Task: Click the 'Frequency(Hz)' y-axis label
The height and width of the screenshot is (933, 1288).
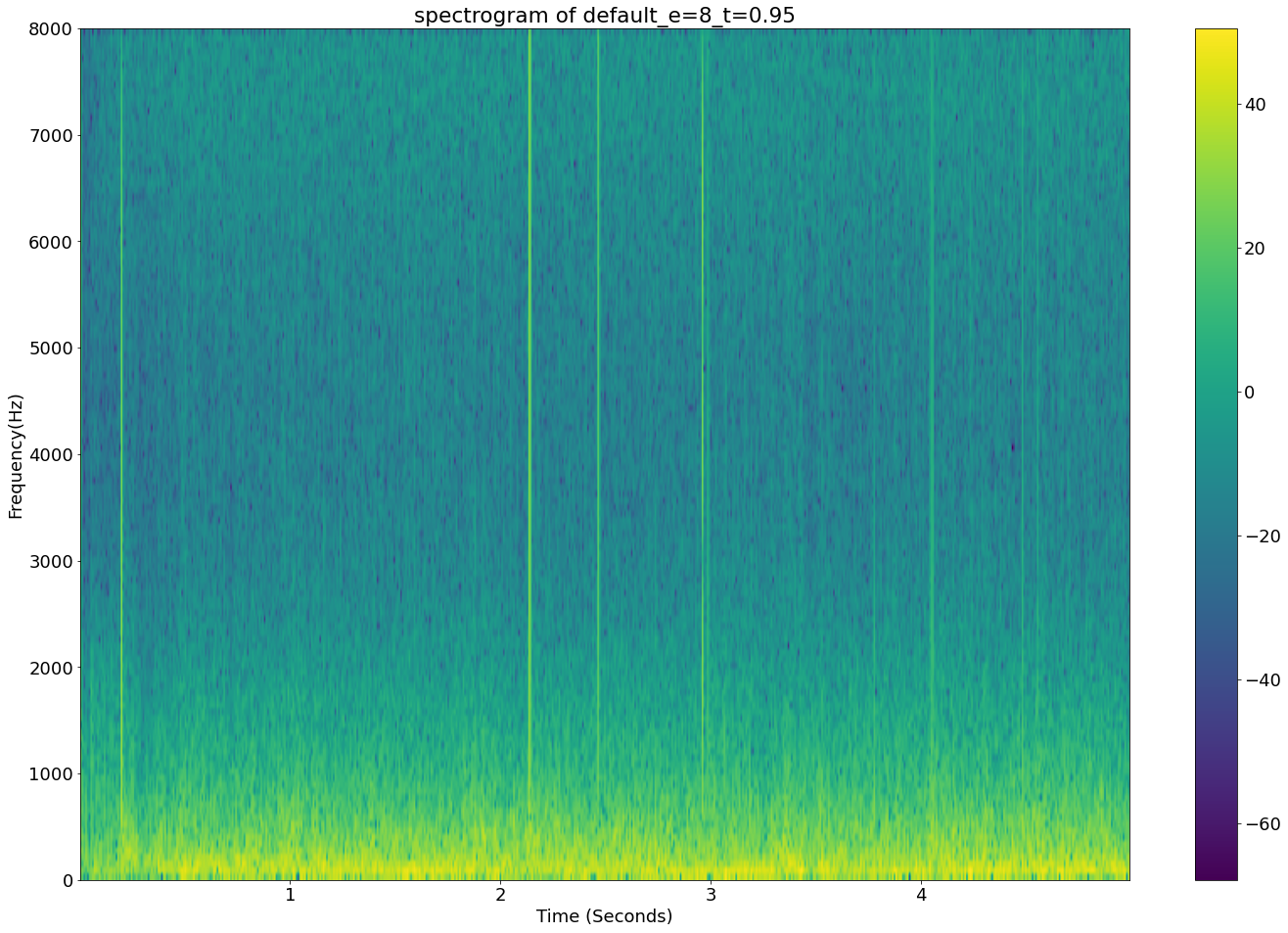Action: (x=15, y=455)
